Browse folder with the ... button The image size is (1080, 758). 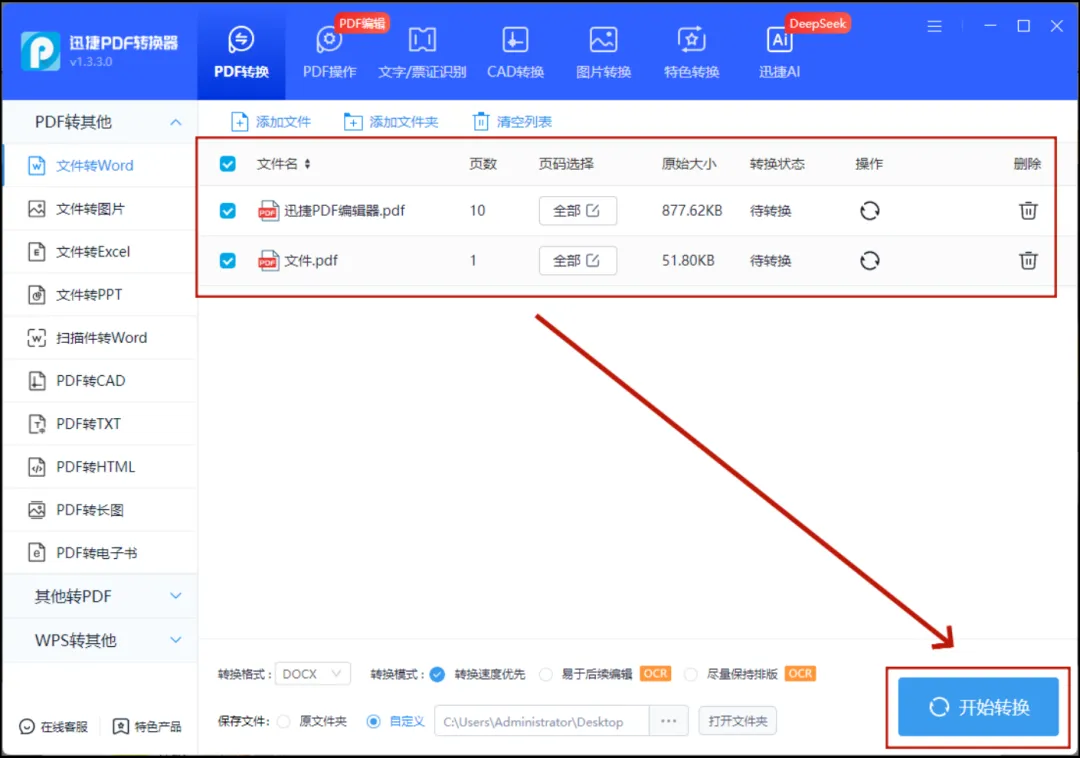click(668, 722)
